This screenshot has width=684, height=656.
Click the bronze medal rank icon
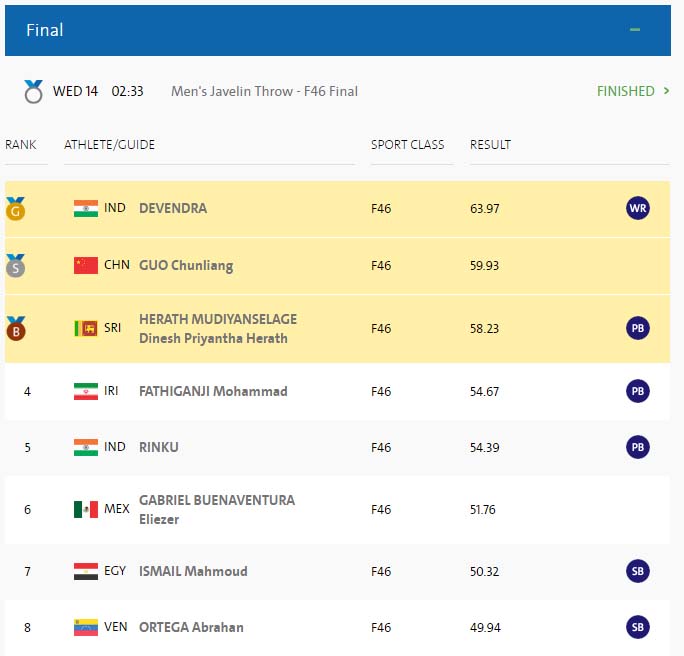(15, 328)
